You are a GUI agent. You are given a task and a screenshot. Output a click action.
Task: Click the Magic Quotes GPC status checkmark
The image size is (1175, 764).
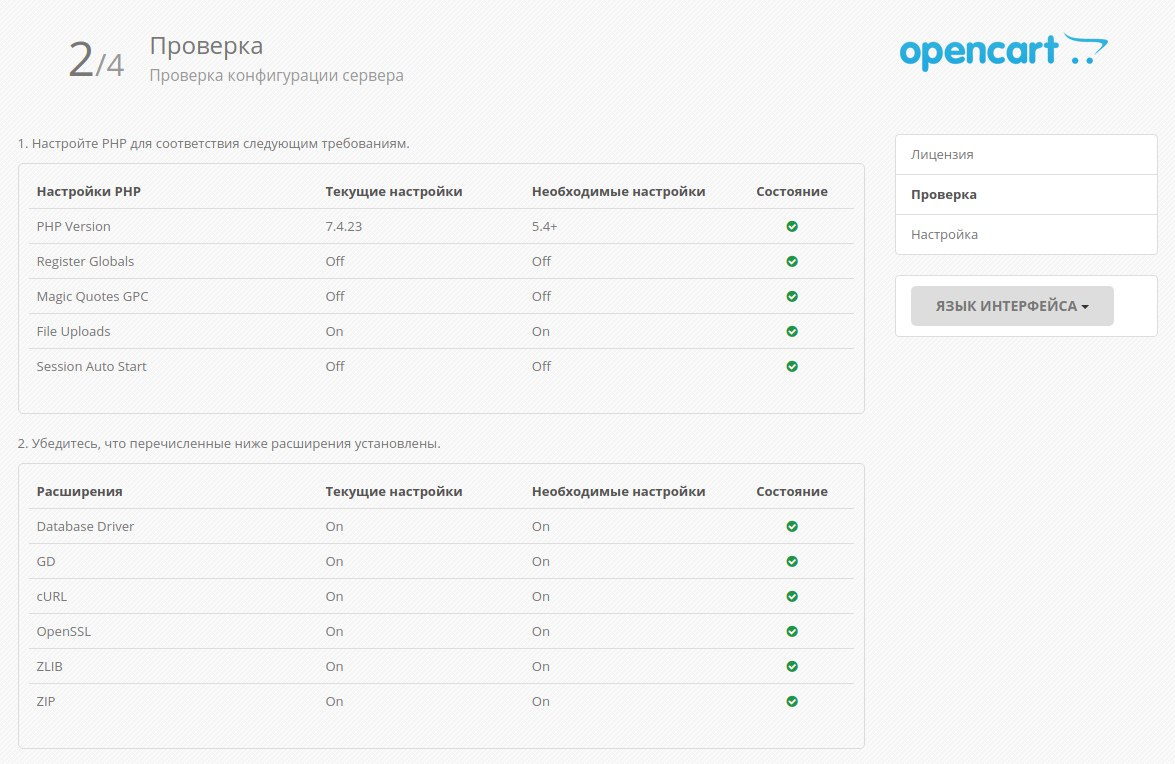tap(792, 297)
